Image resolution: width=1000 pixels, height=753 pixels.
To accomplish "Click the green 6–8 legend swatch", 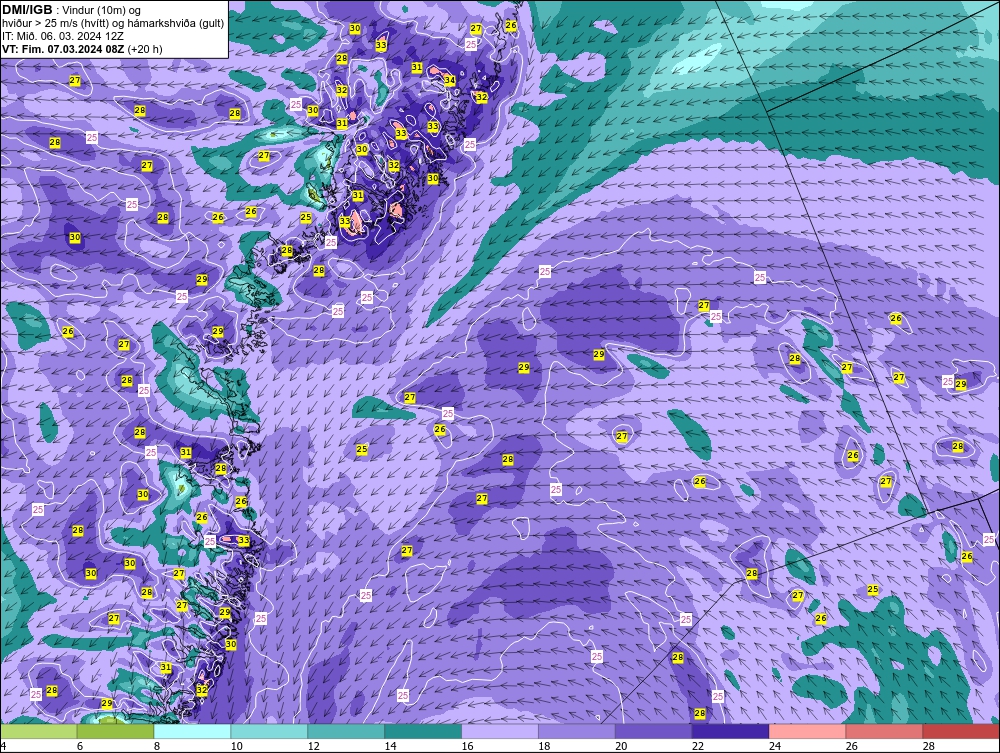I will click(115, 731).
